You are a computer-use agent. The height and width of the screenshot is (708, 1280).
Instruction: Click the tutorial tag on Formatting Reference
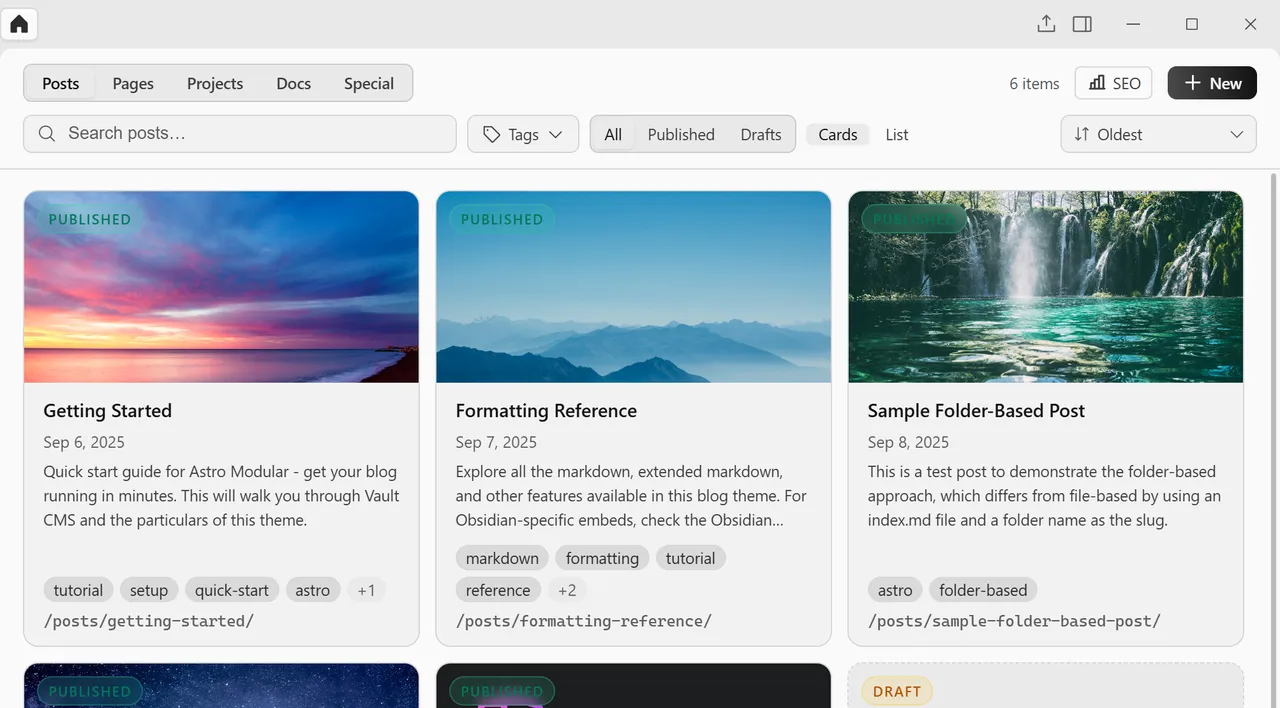(x=691, y=558)
